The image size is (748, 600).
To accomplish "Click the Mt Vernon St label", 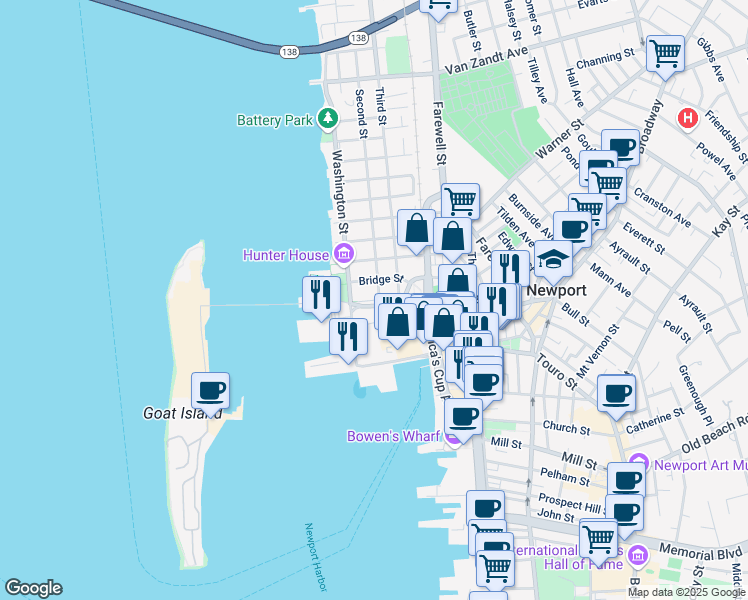I will 598,352.
